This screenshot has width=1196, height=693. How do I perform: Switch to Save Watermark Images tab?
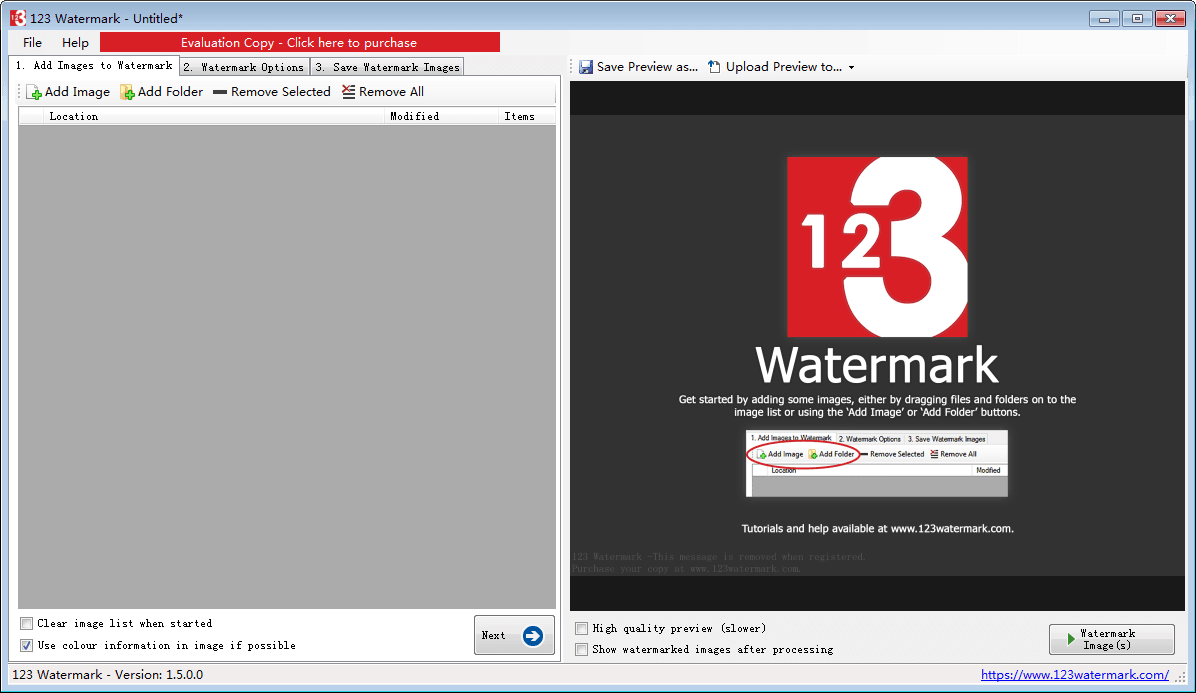pos(387,67)
